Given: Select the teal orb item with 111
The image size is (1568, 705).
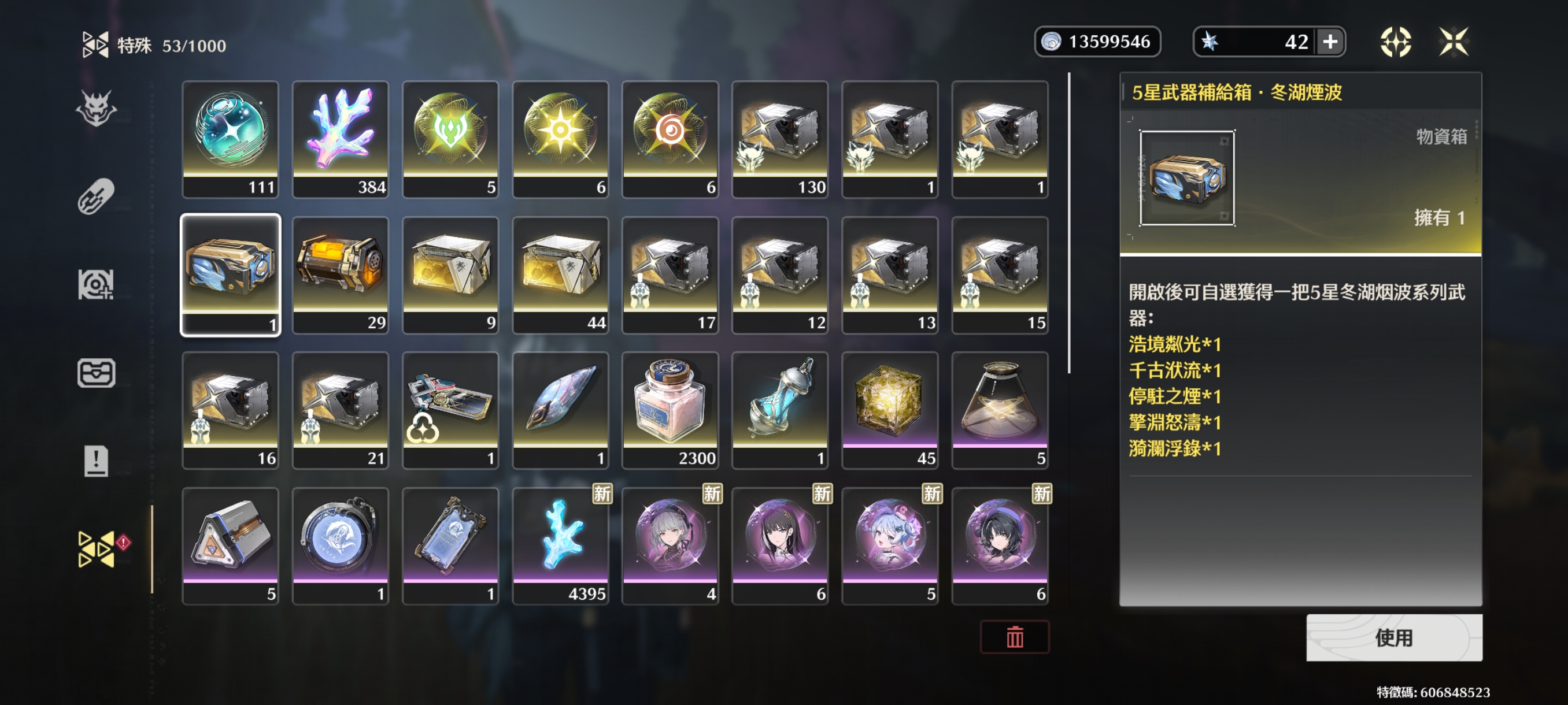Looking at the screenshot, I should (x=230, y=139).
